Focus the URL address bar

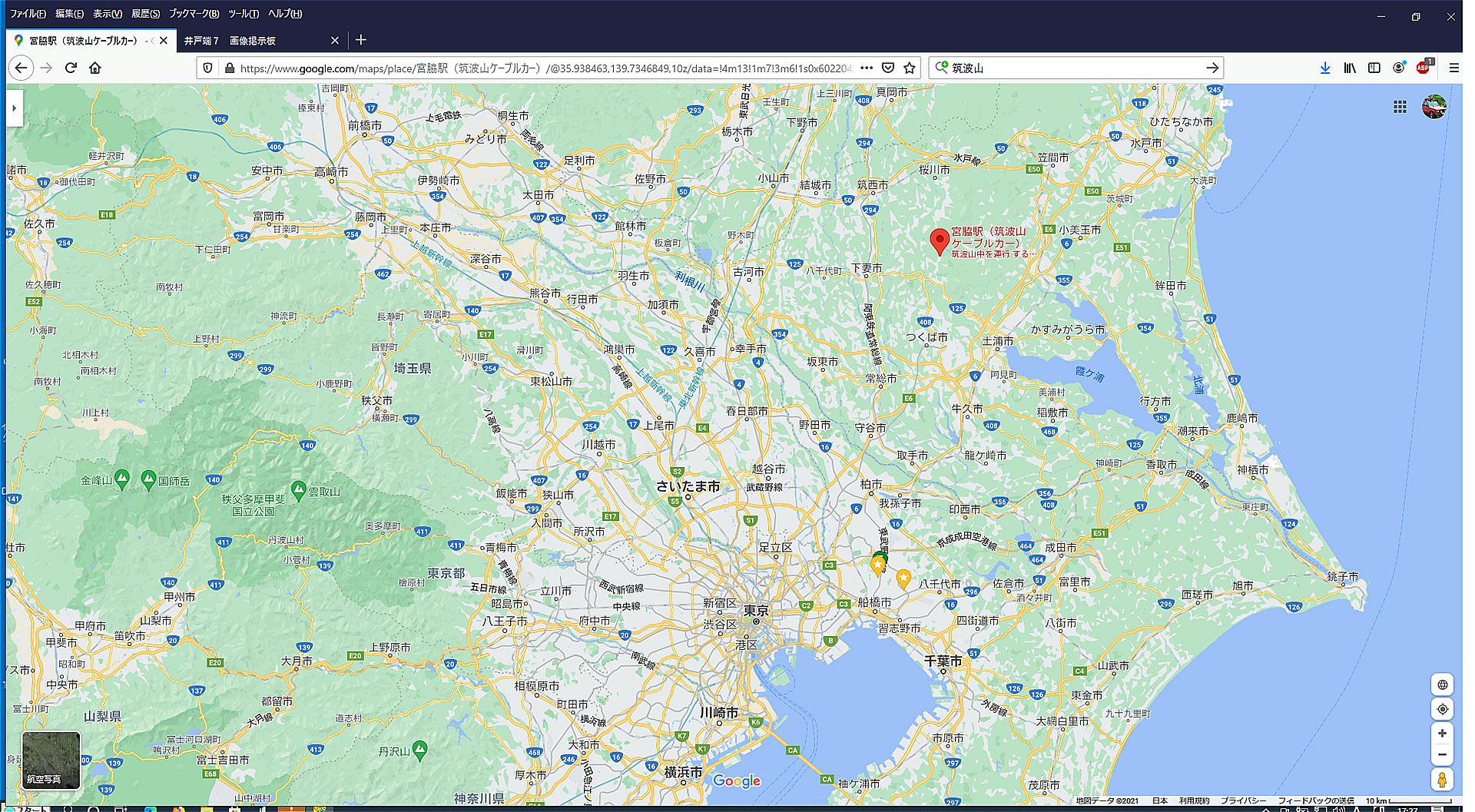(x=545, y=68)
